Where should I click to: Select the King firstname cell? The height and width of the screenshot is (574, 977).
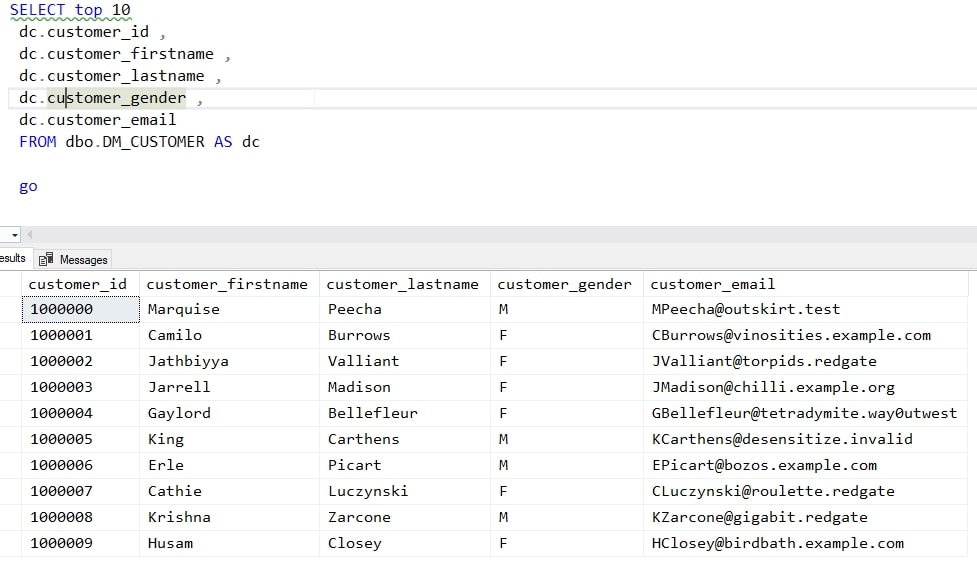pos(229,439)
